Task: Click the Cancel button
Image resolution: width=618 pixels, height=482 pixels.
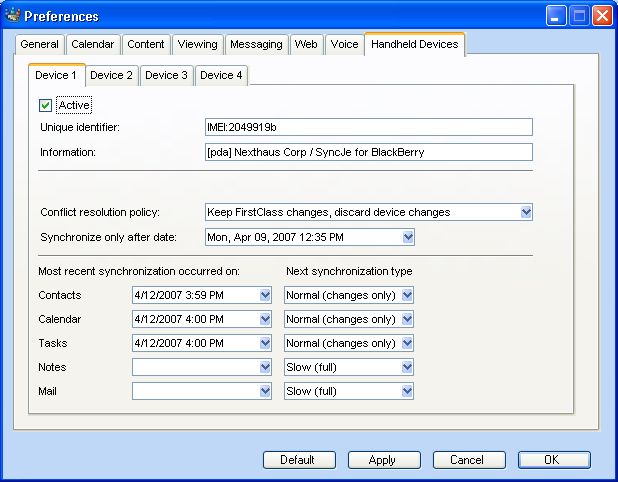Action: [469, 460]
